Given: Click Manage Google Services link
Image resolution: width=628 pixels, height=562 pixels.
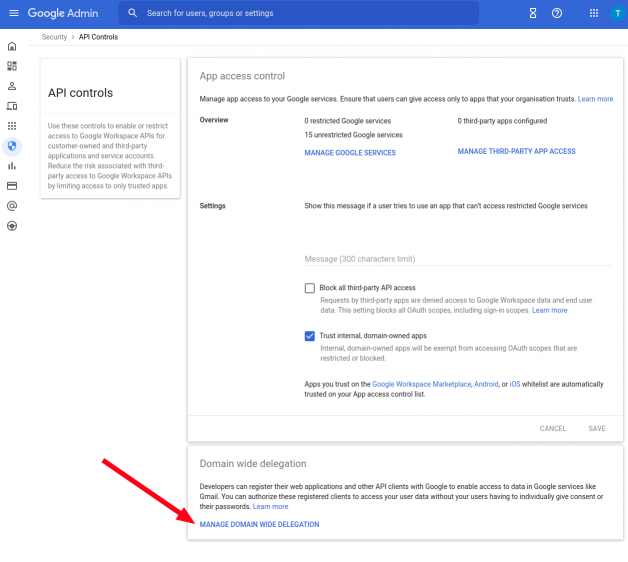Looking at the screenshot, I should coord(350,153).
